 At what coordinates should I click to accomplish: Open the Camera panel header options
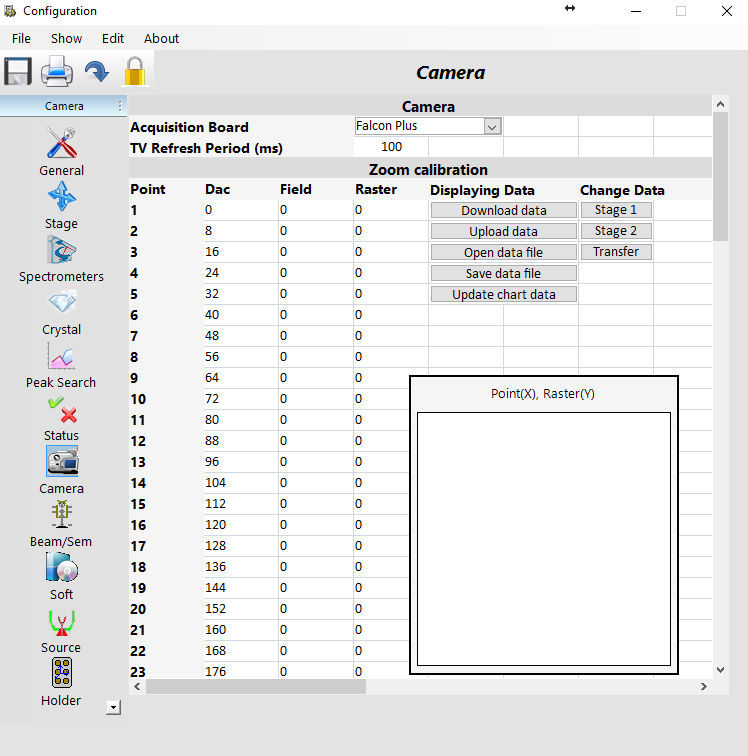(120, 106)
